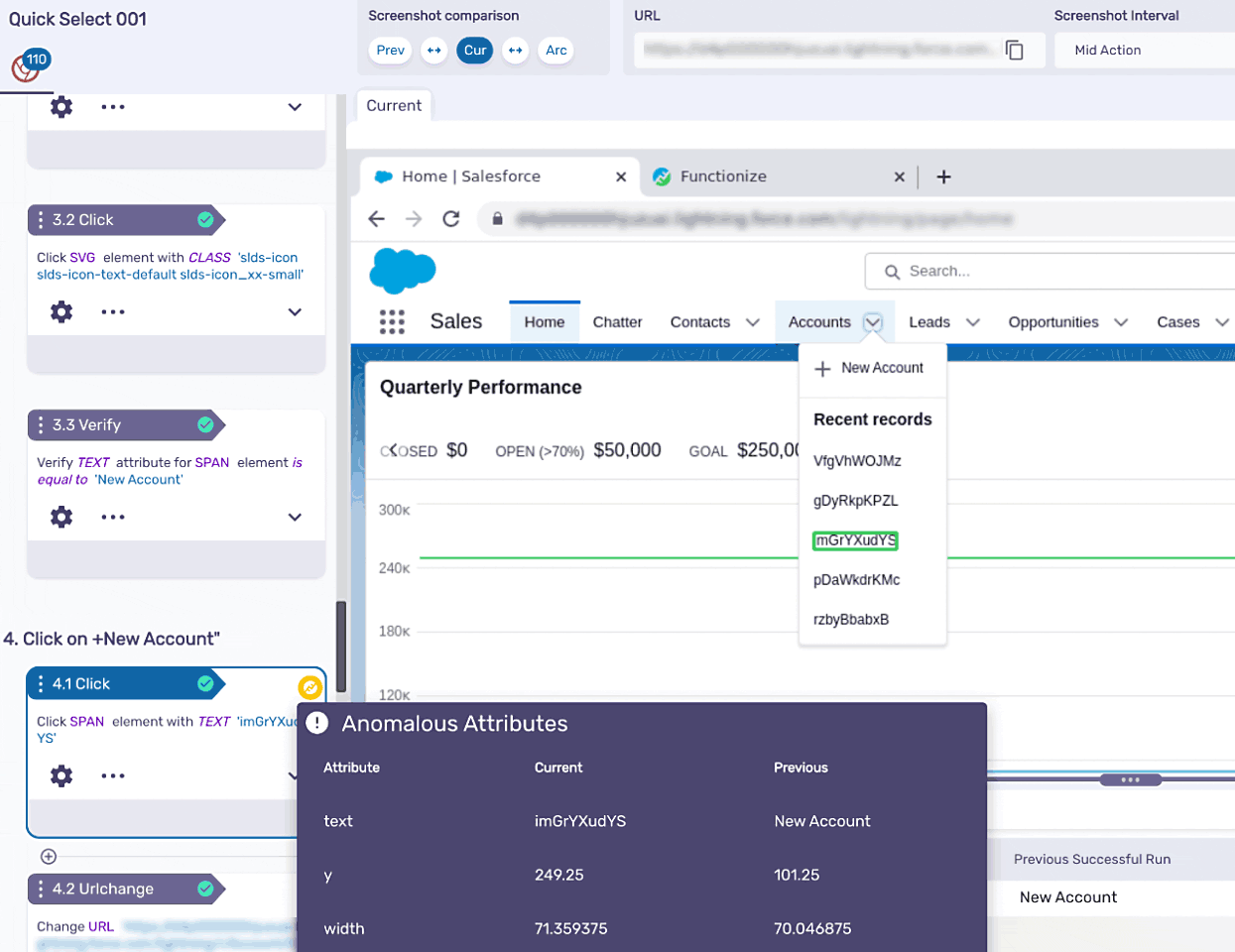The width and height of the screenshot is (1235, 952).
Task: Click the '70.046875' previous width value
Action: pyautogui.click(x=812, y=928)
